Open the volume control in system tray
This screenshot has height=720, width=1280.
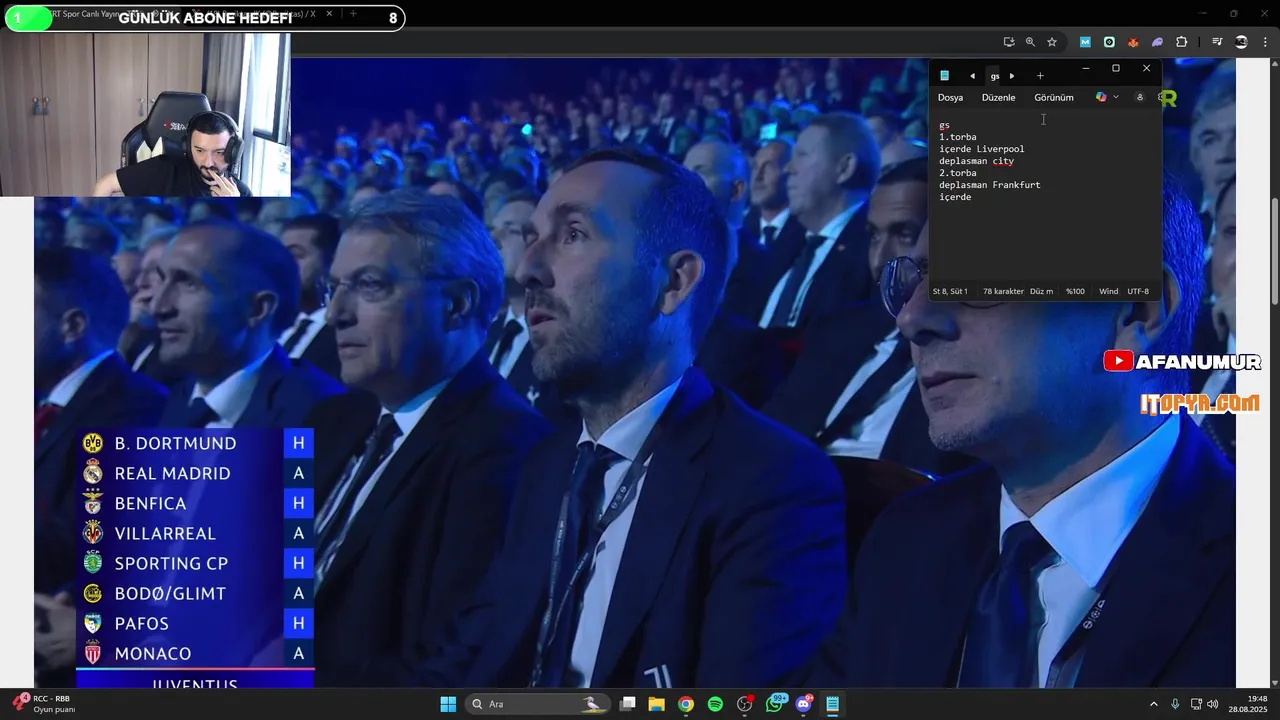(x=1212, y=704)
